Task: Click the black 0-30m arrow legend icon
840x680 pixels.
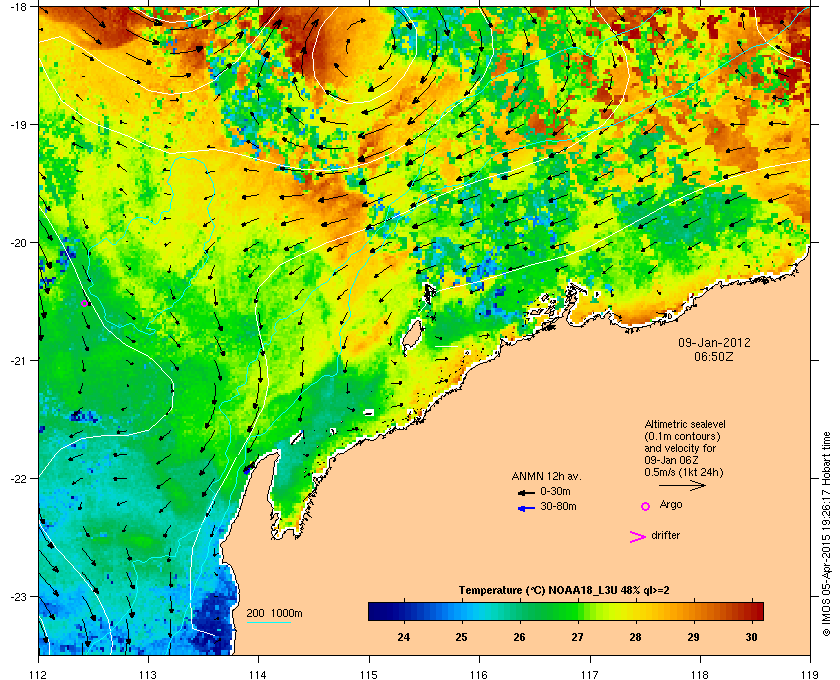Action: [x=526, y=492]
